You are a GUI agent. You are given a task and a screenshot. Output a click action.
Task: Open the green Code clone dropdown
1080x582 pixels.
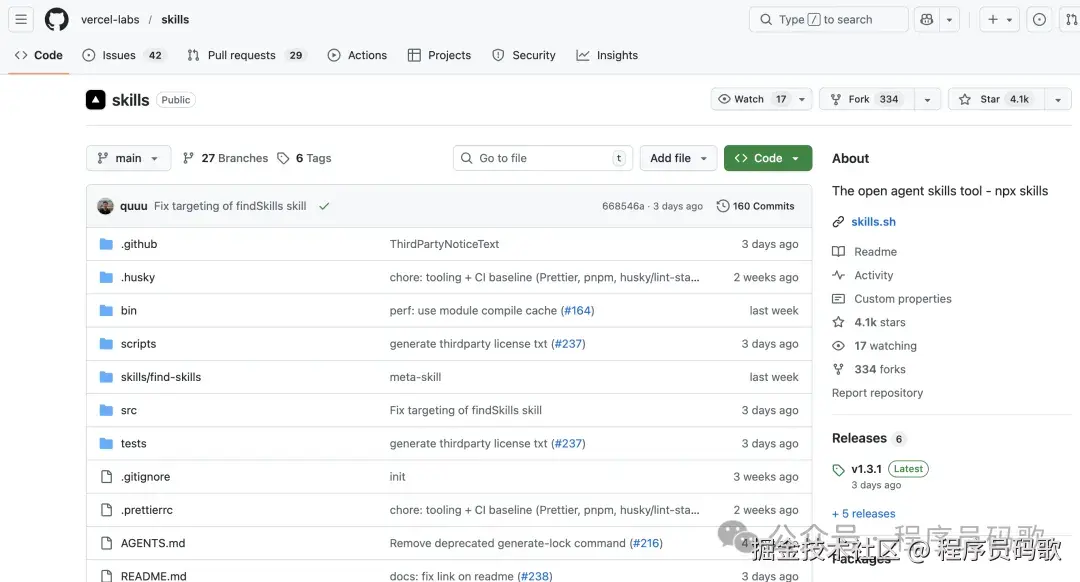768,158
